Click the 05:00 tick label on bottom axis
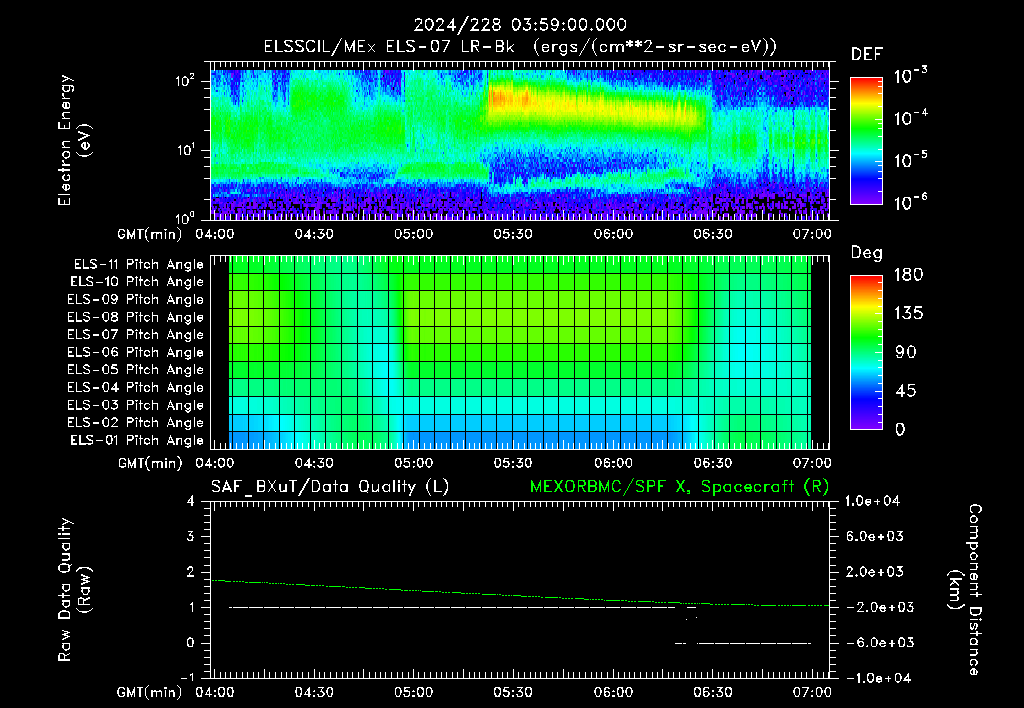The image size is (1024, 708). (x=413, y=692)
